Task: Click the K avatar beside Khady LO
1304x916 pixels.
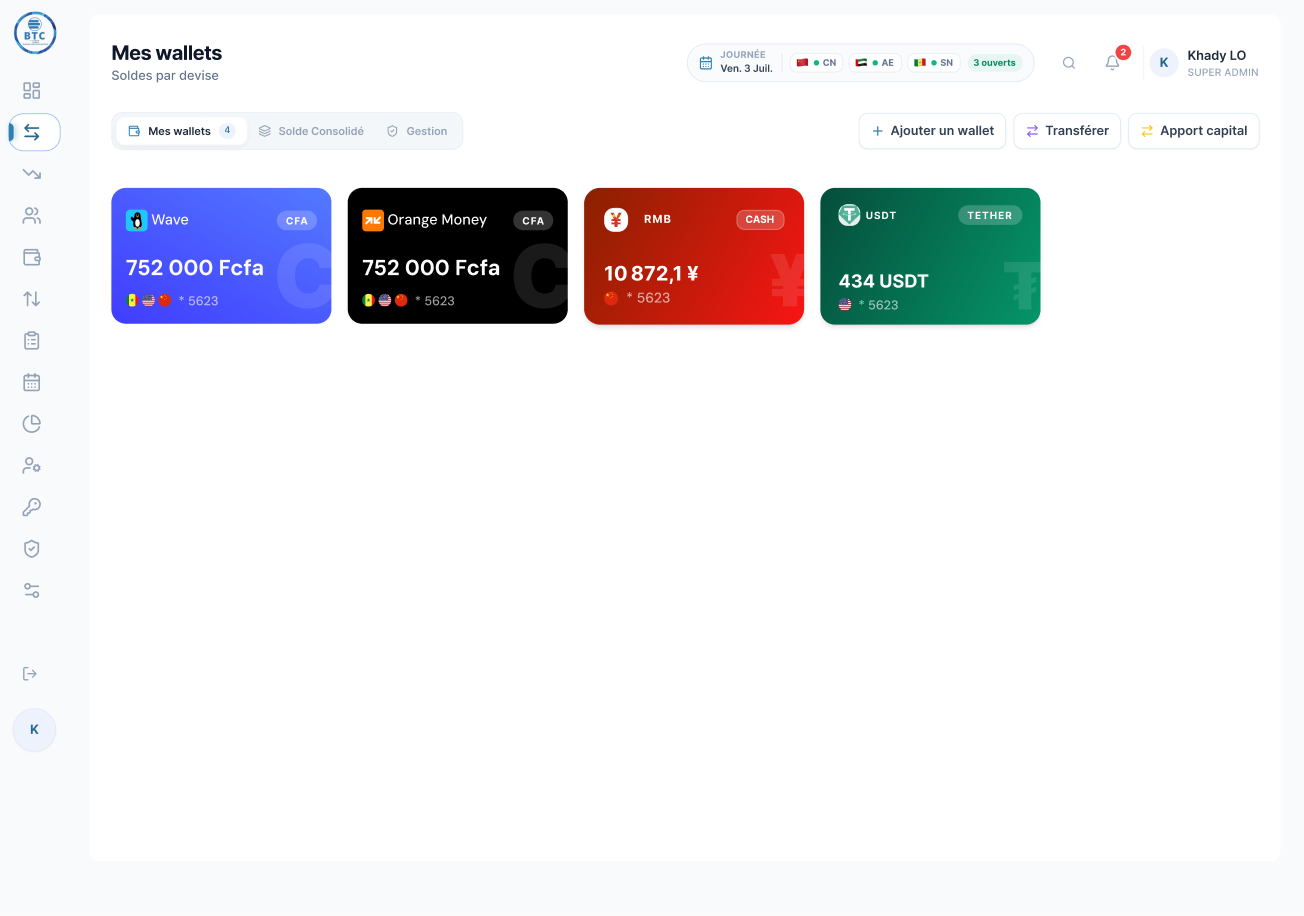Action: point(1164,63)
